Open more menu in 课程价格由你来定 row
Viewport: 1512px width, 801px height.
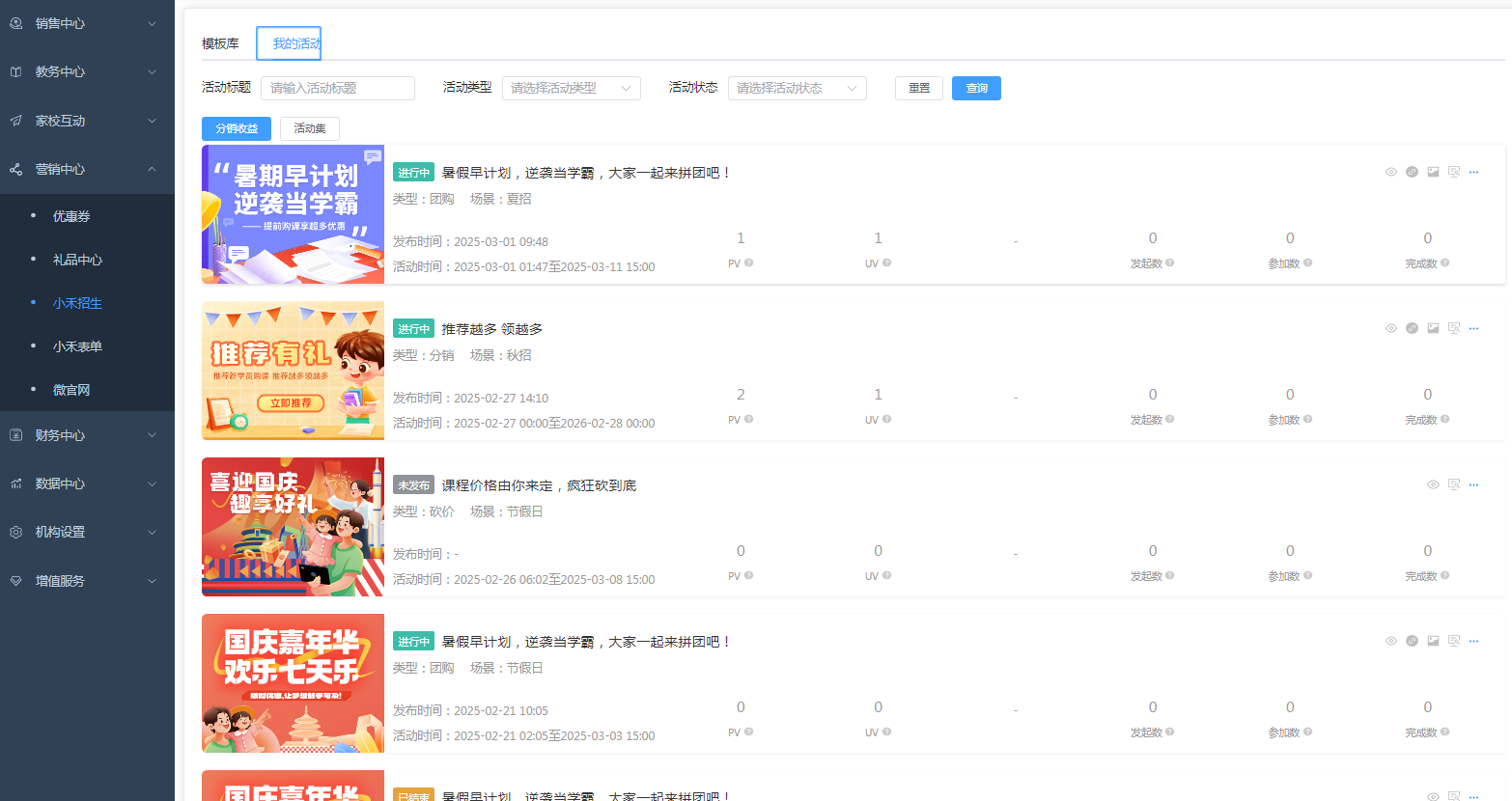[x=1473, y=484]
